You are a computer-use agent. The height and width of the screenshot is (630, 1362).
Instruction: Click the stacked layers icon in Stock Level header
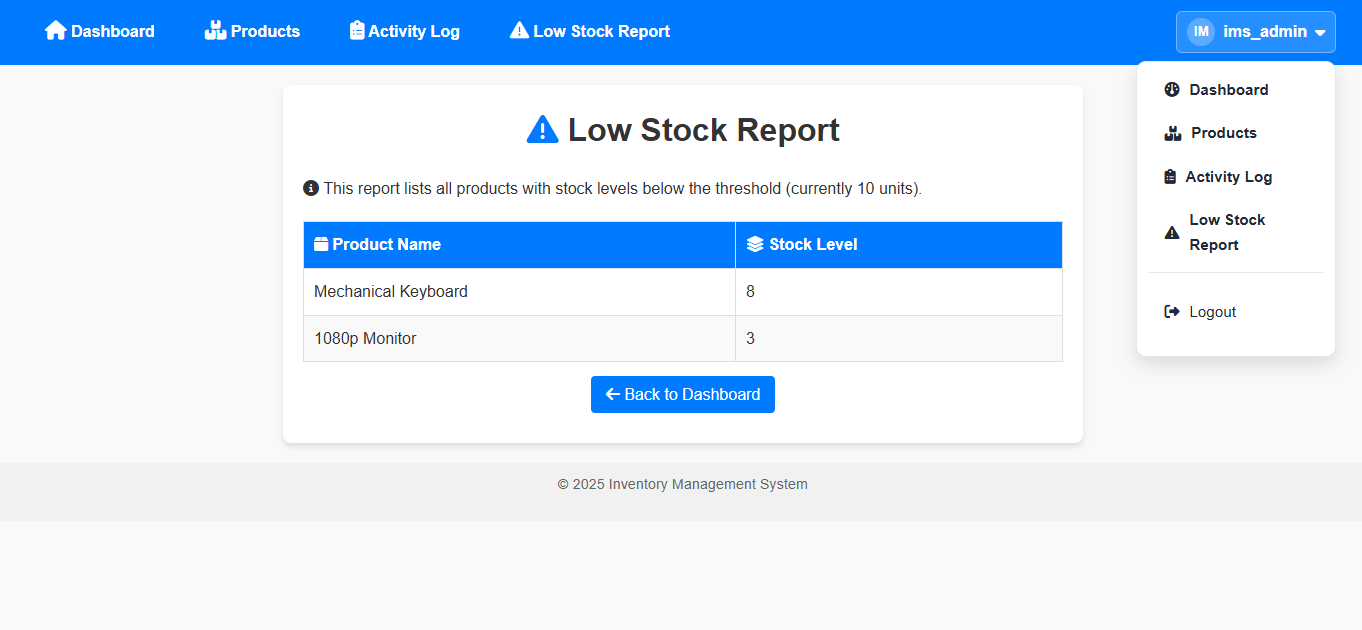[755, 245]
